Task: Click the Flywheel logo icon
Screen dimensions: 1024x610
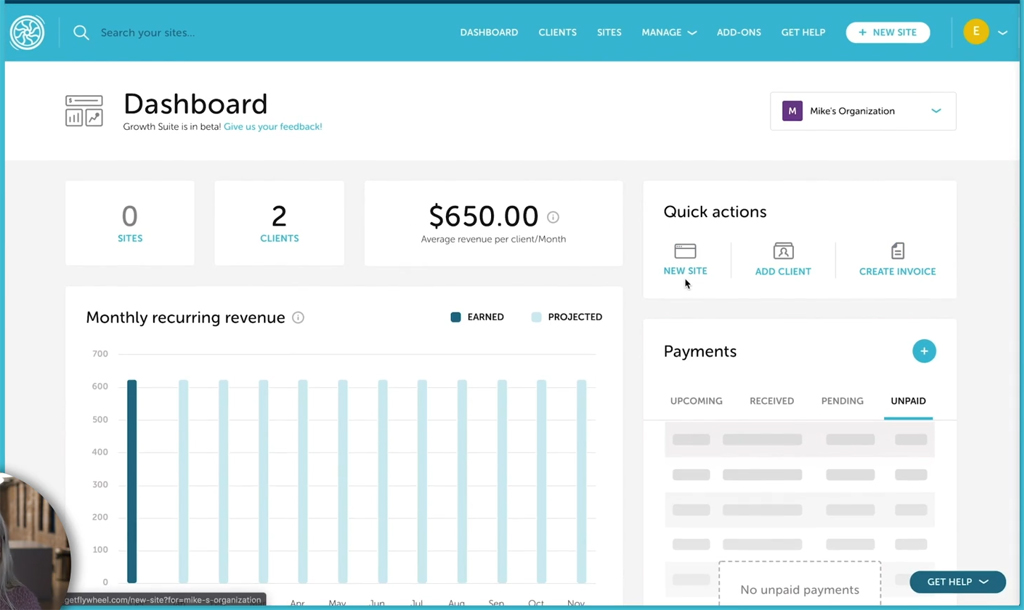Action: click(x=27, y=32)
